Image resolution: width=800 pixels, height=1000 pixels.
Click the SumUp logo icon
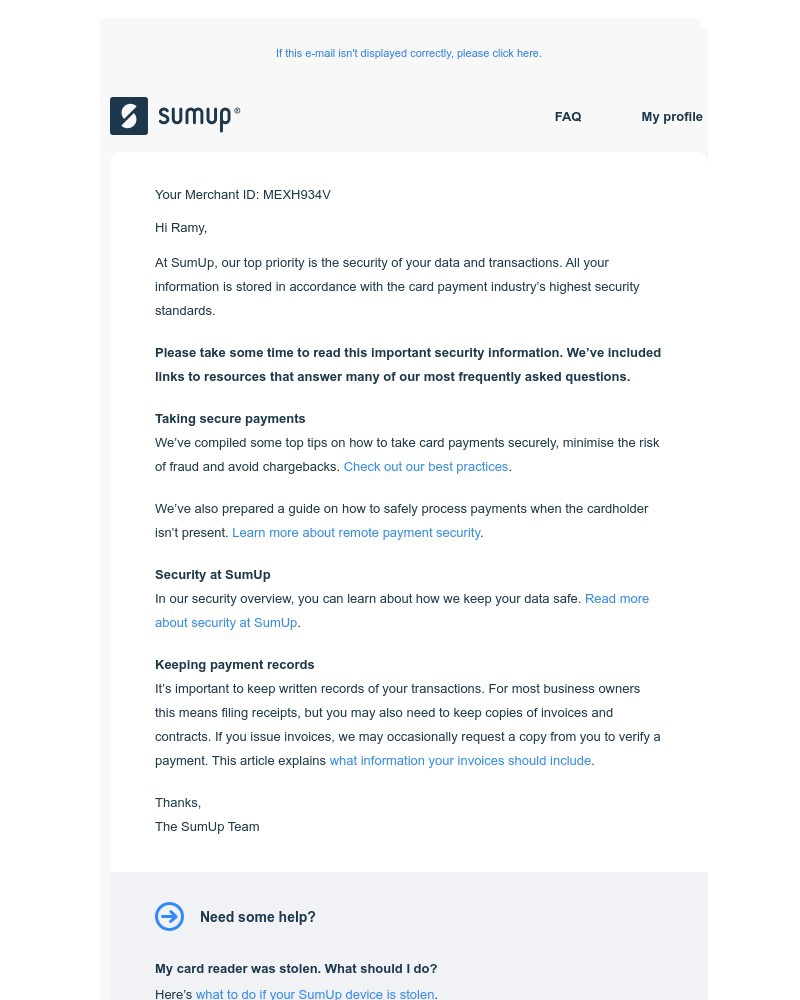click(129, 116)
